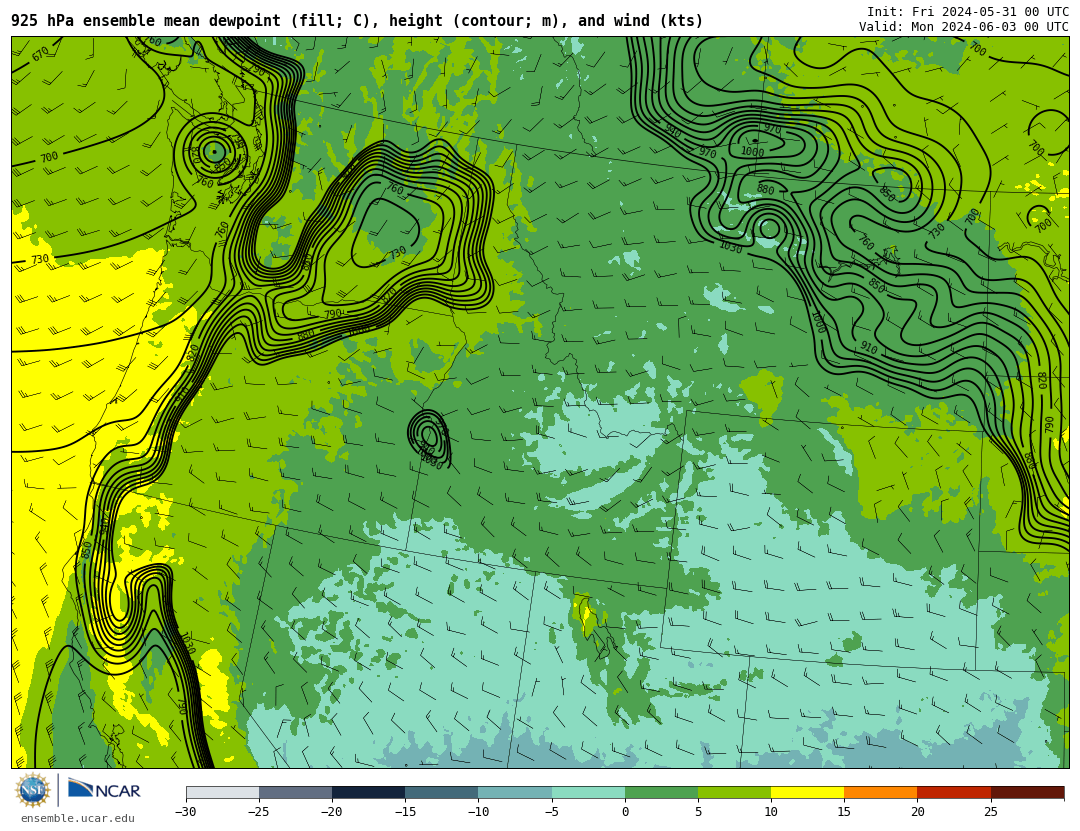1080x831 pixels.
Task: Click the 15 colorbar tick label
Action: tap(844, 812)
